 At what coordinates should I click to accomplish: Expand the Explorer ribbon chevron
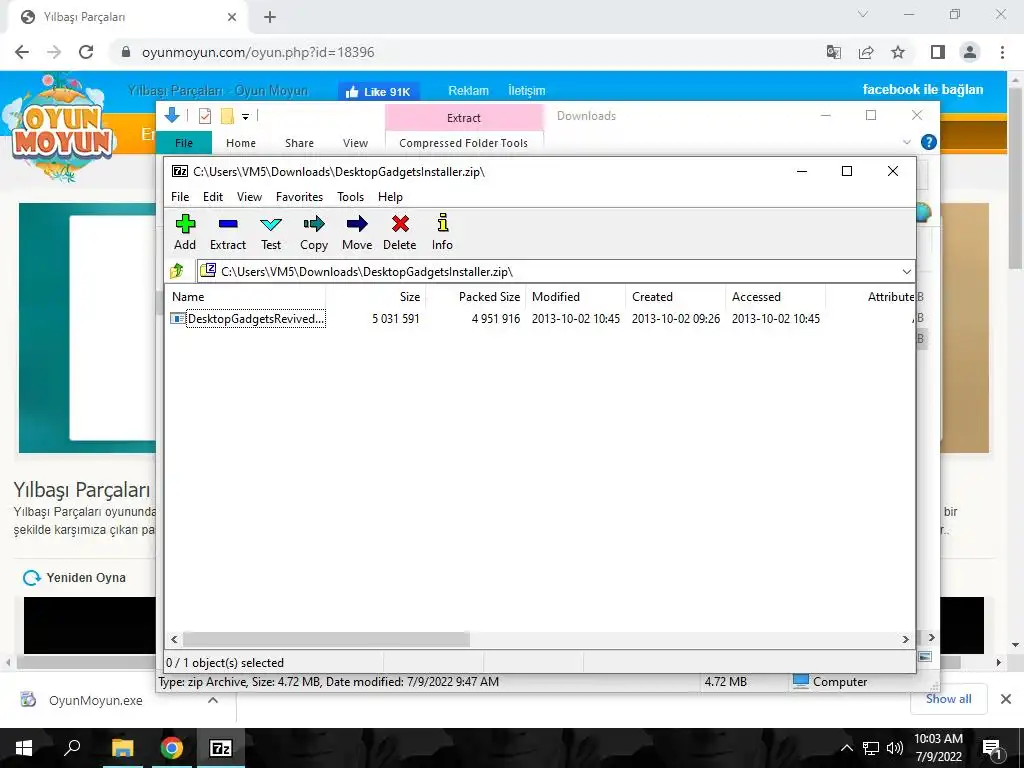click(x=906, y=142)
